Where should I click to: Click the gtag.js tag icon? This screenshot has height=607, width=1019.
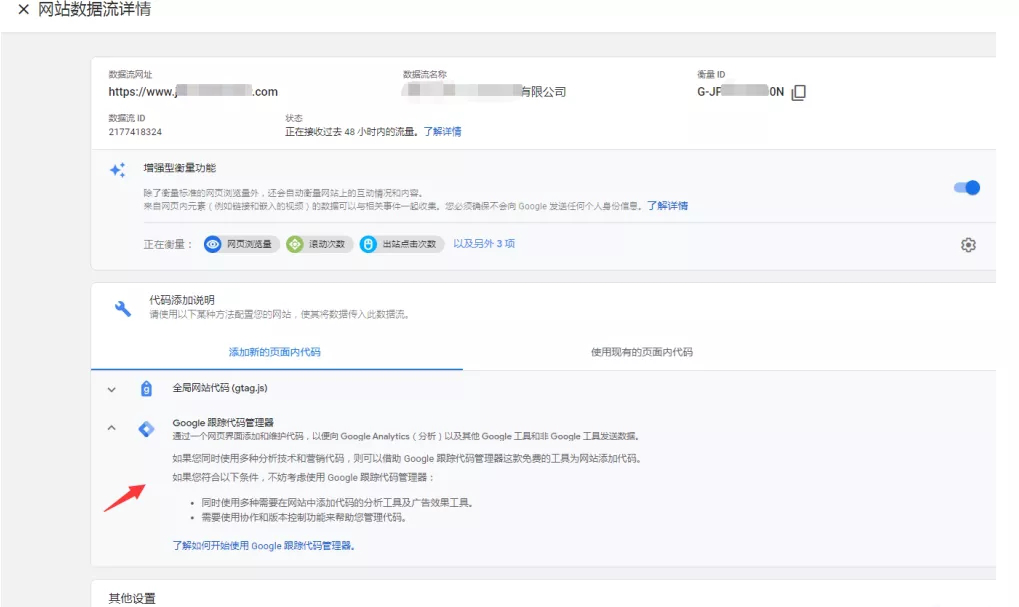(x=146, y=389)
